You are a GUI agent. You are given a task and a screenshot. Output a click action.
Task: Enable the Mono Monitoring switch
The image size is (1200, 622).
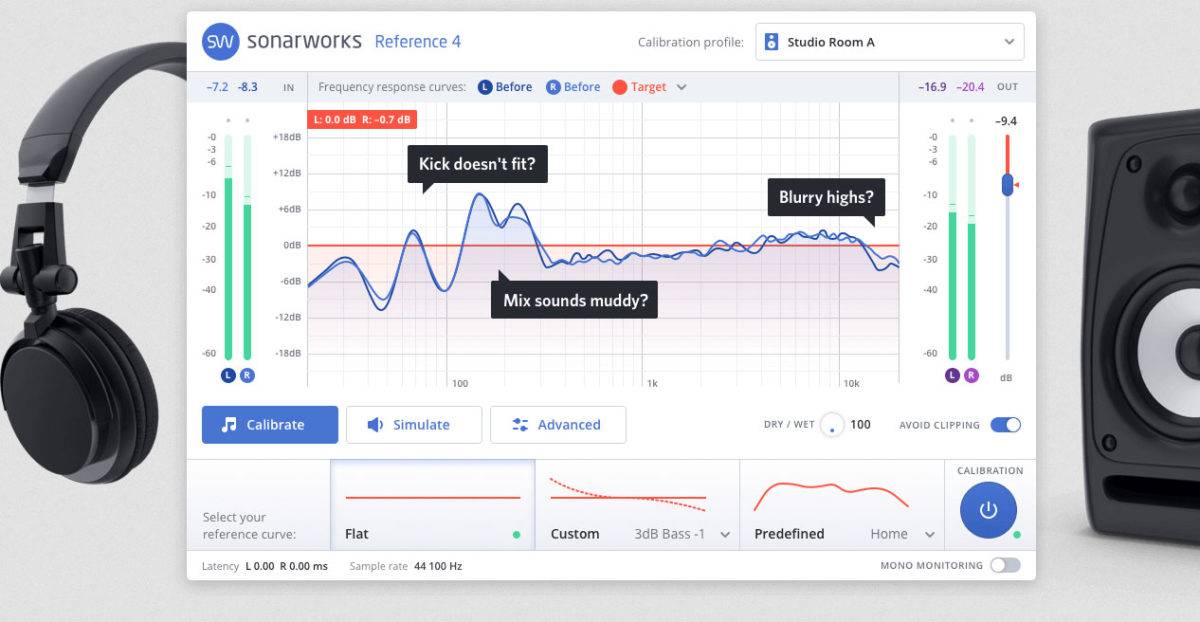(x=1005, y=565)
